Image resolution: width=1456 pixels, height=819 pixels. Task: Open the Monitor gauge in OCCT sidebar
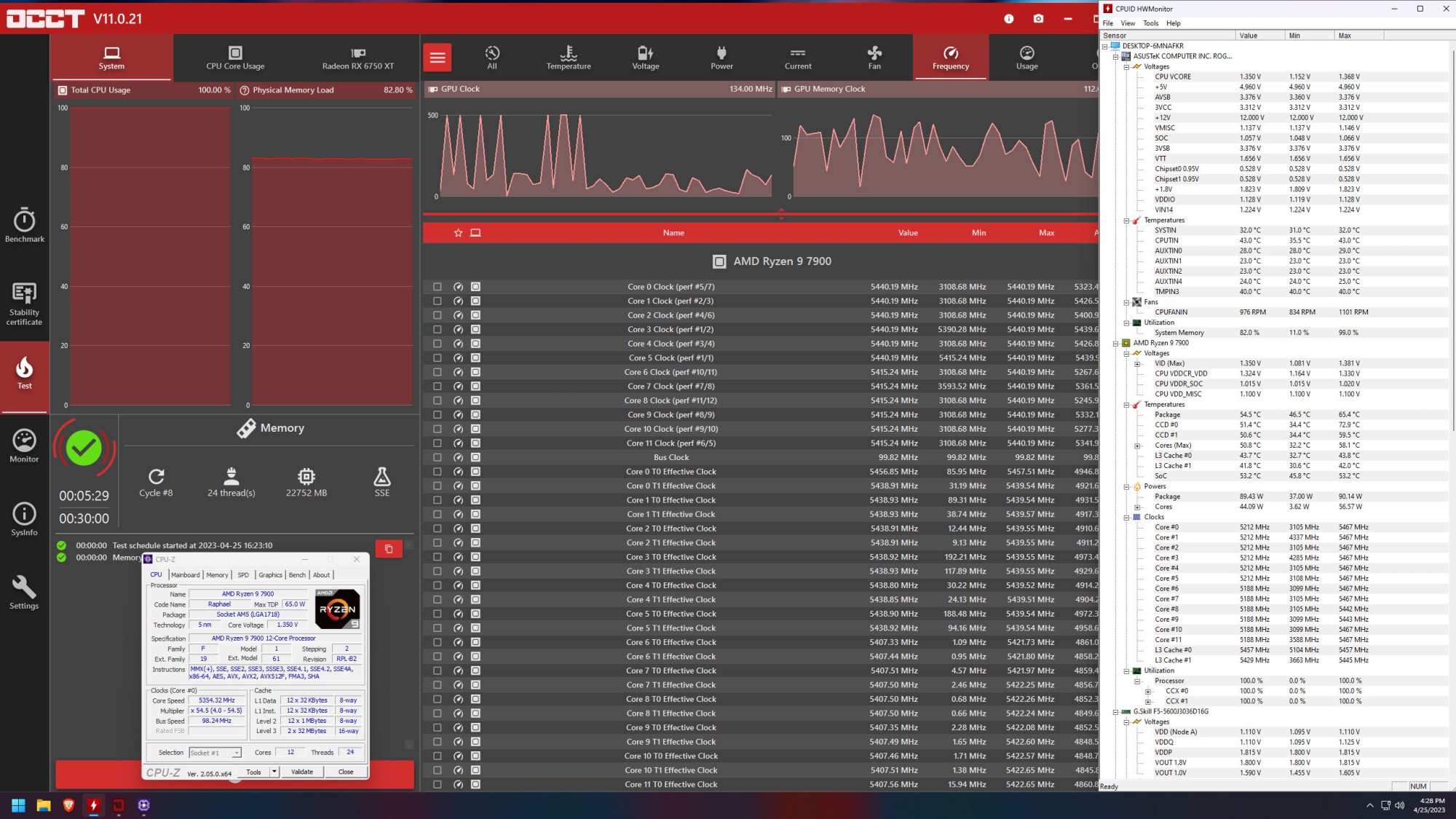point(25,446)
